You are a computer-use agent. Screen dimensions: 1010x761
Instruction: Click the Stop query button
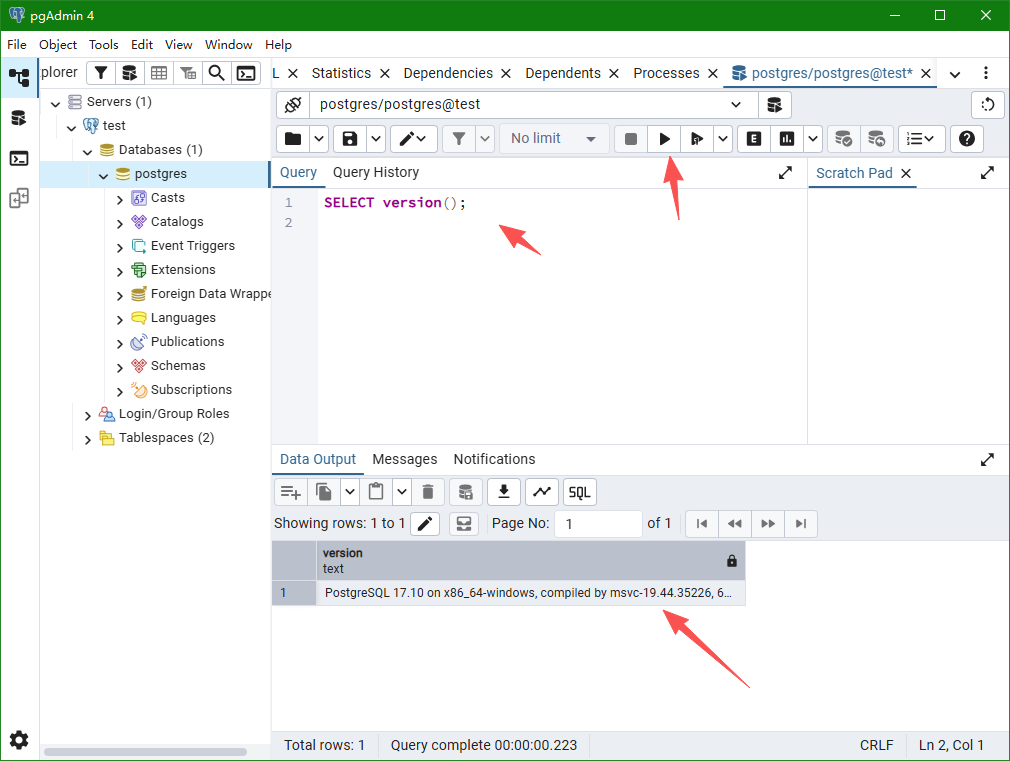pyautogui.click(x=631, y=139)
